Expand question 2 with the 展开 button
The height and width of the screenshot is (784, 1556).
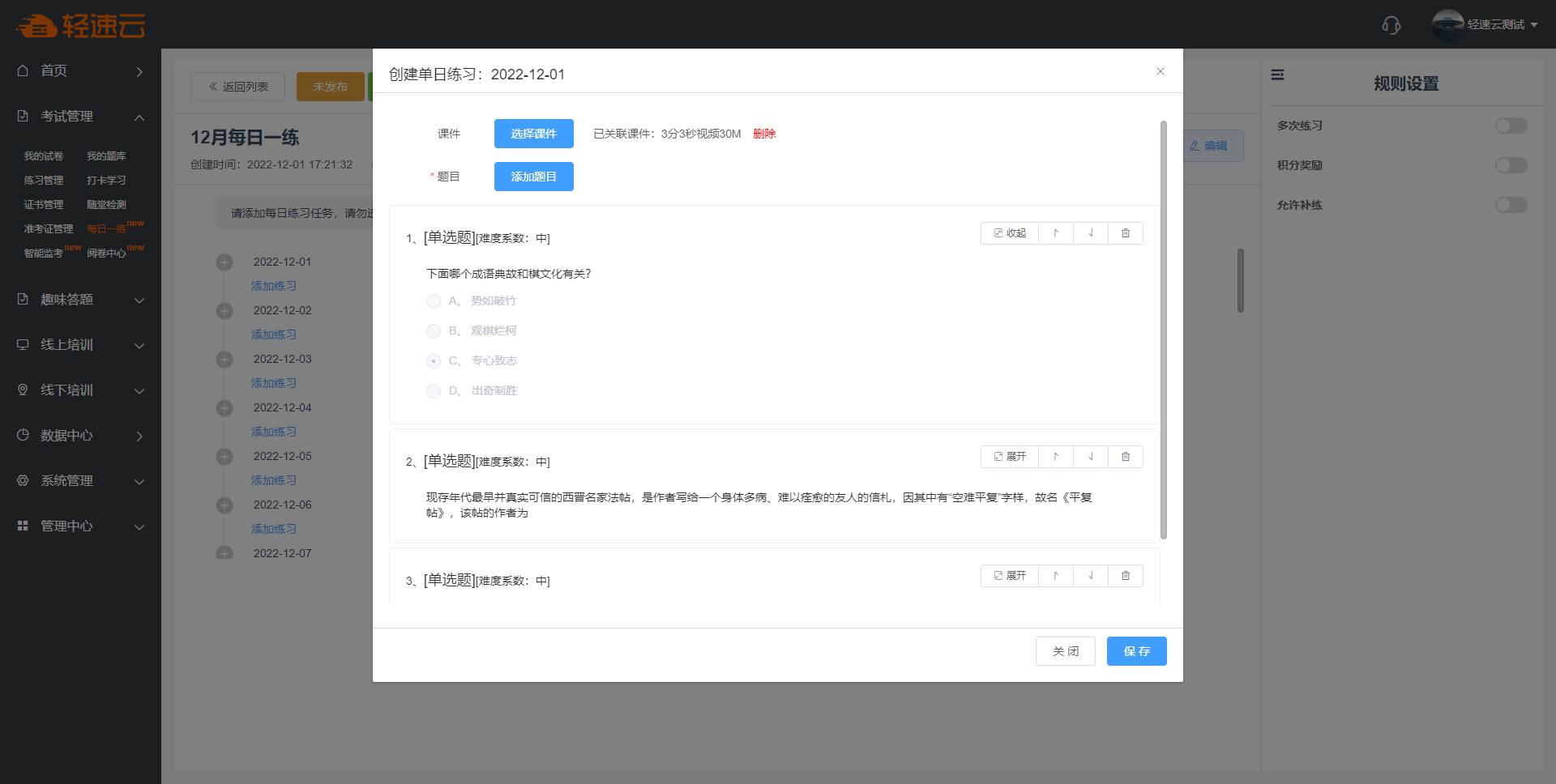tap(1010, 457)
